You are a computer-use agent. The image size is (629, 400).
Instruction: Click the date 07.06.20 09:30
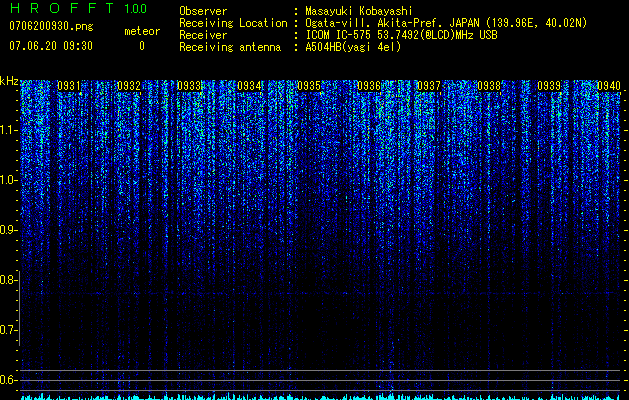click(x=51, y=46)
